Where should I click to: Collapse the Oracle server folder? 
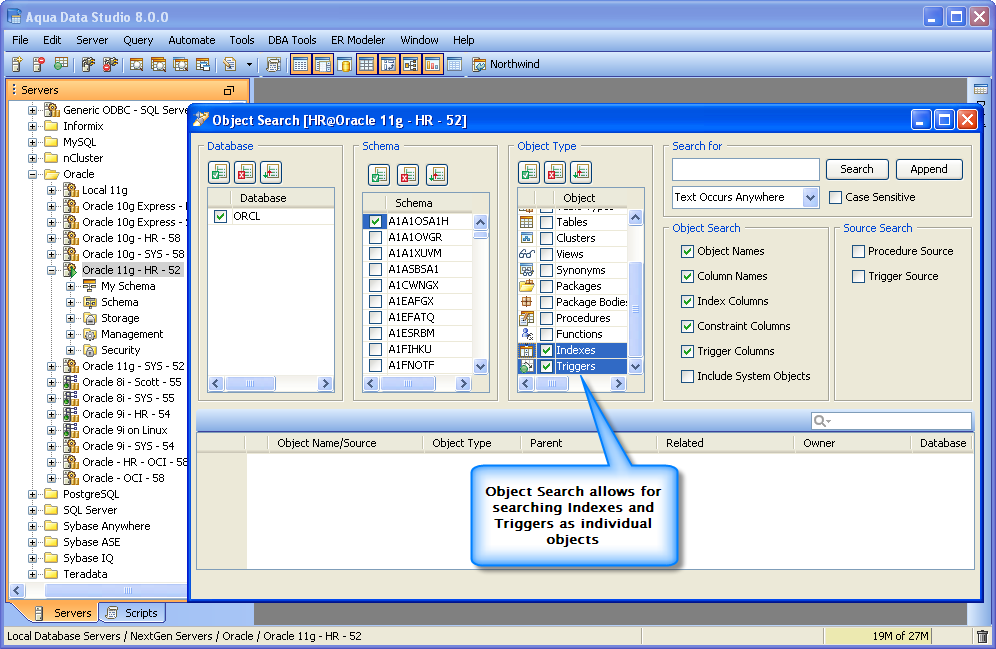pos(32,174)
